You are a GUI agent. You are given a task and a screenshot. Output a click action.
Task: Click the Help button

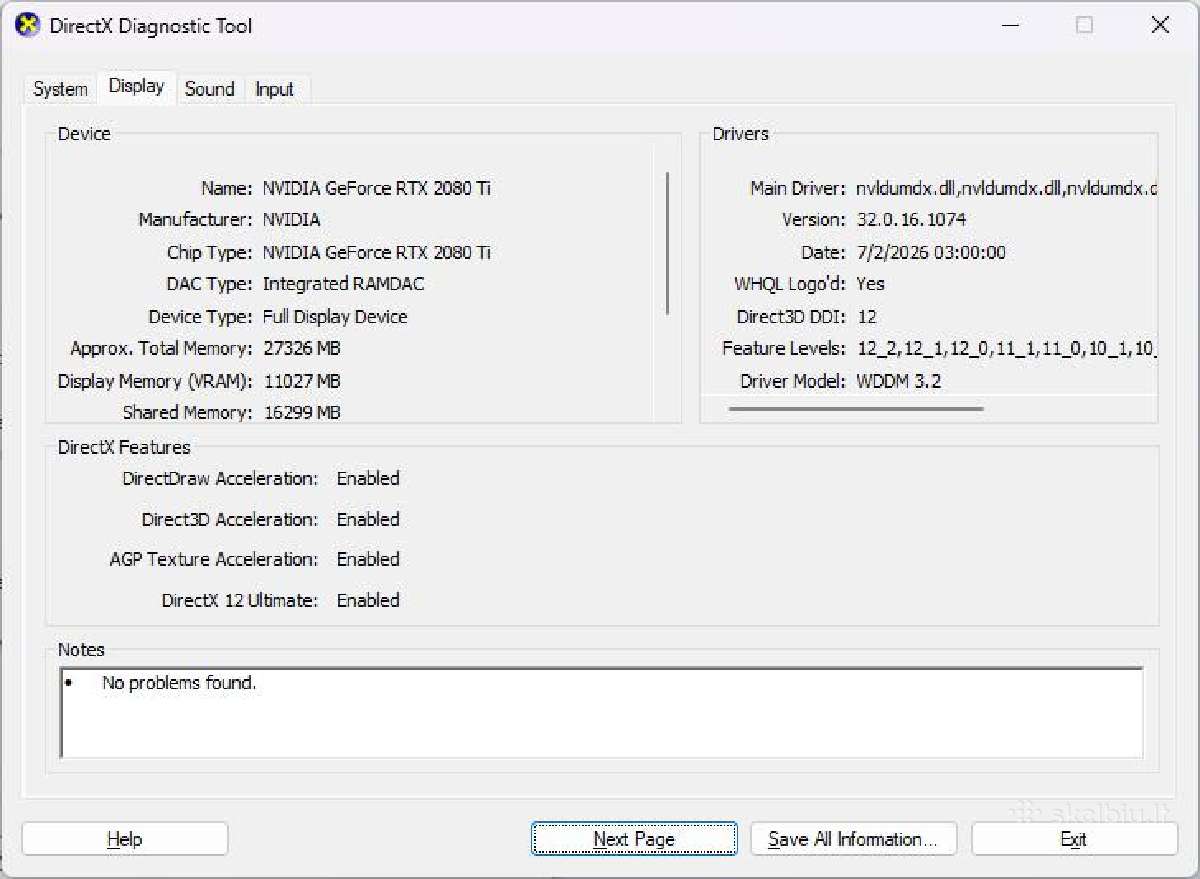[x=125, y=839]
